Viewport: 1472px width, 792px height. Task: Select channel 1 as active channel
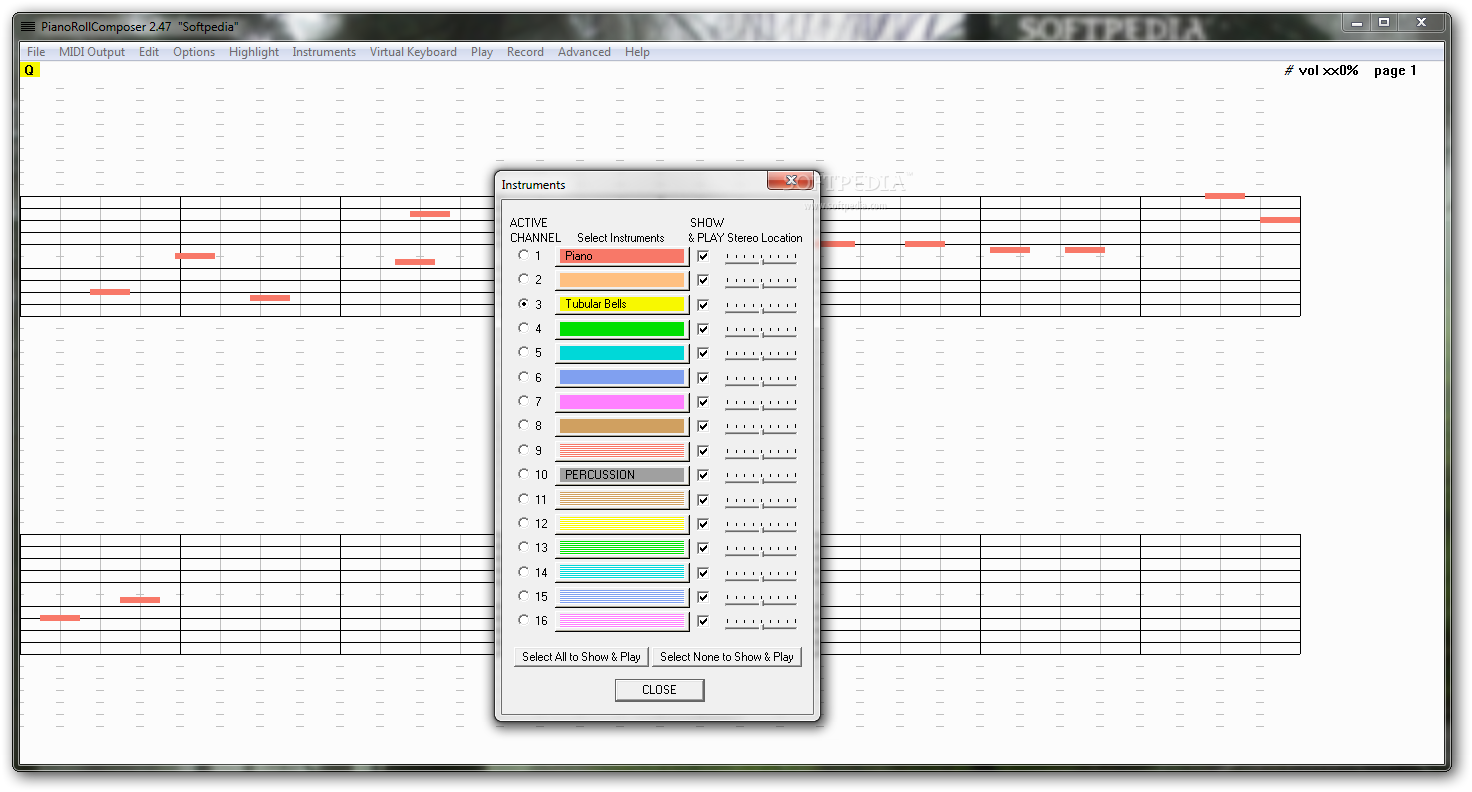(x=523, y=255)
